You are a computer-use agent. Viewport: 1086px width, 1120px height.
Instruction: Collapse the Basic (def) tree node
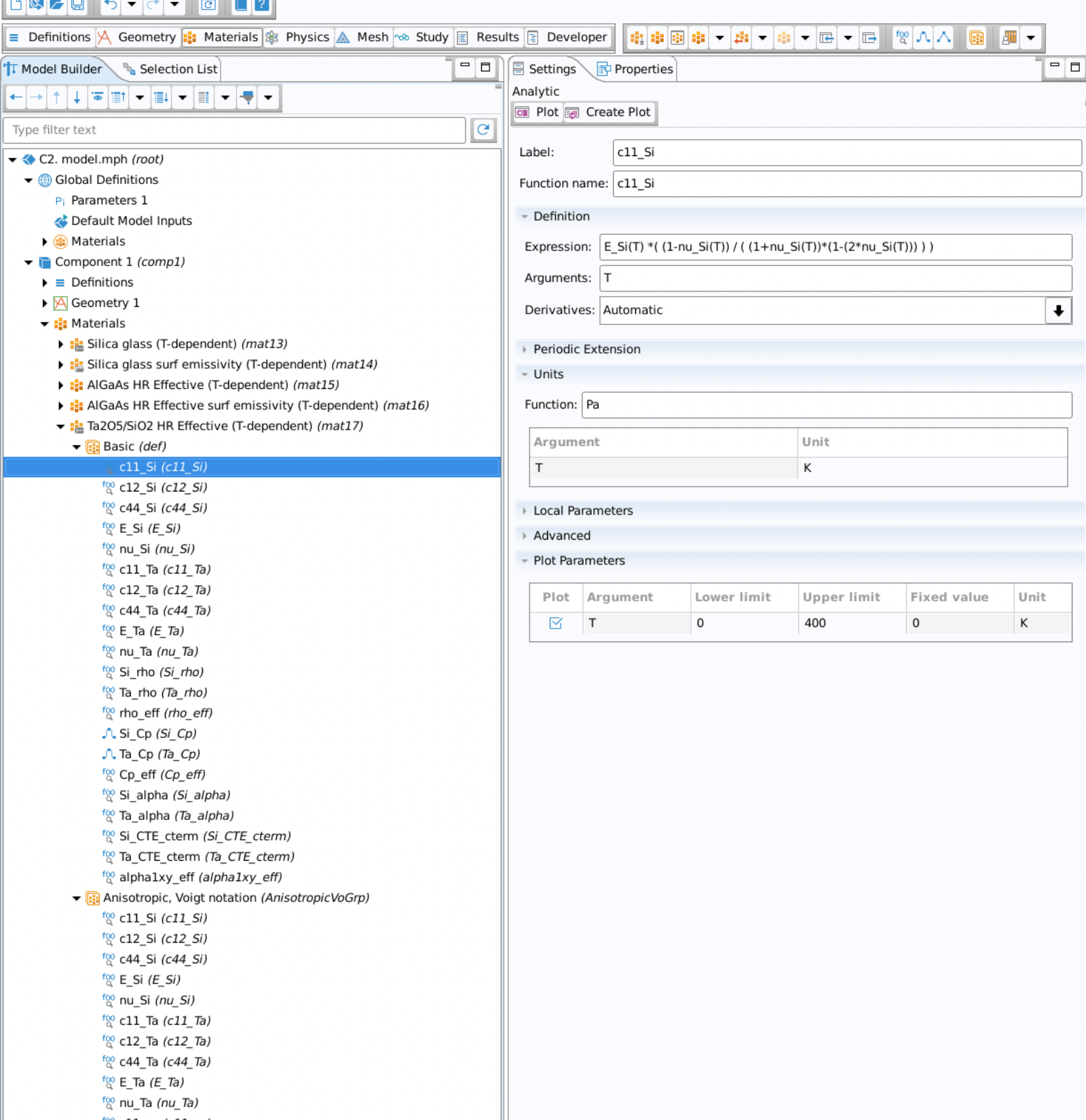point(77,447)
